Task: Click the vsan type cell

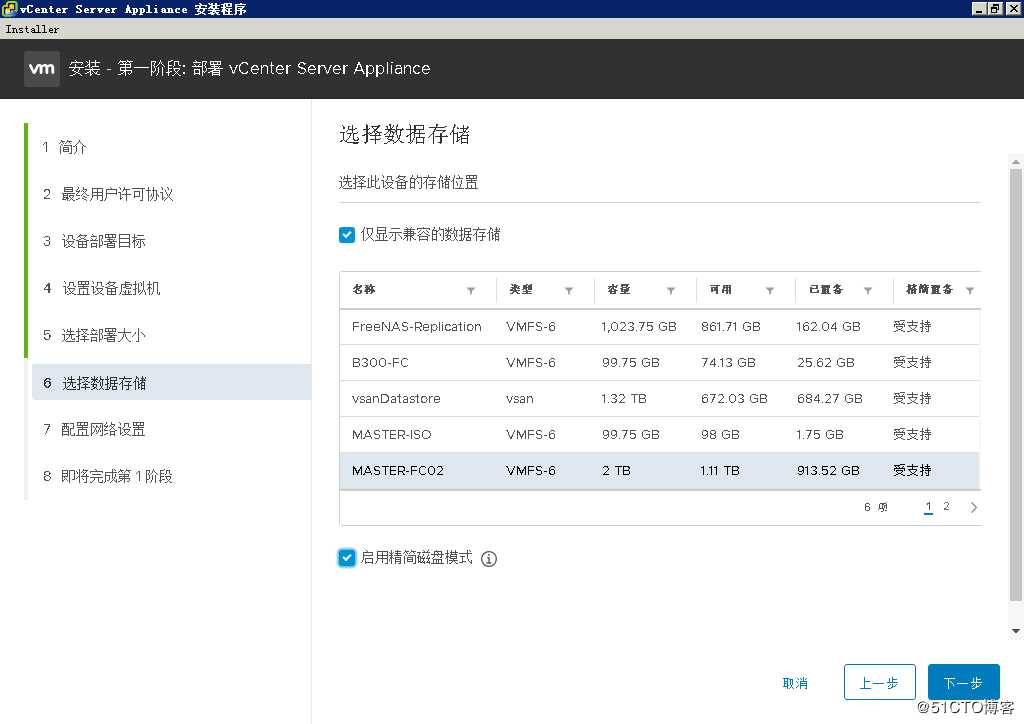Action: point(519,398)
